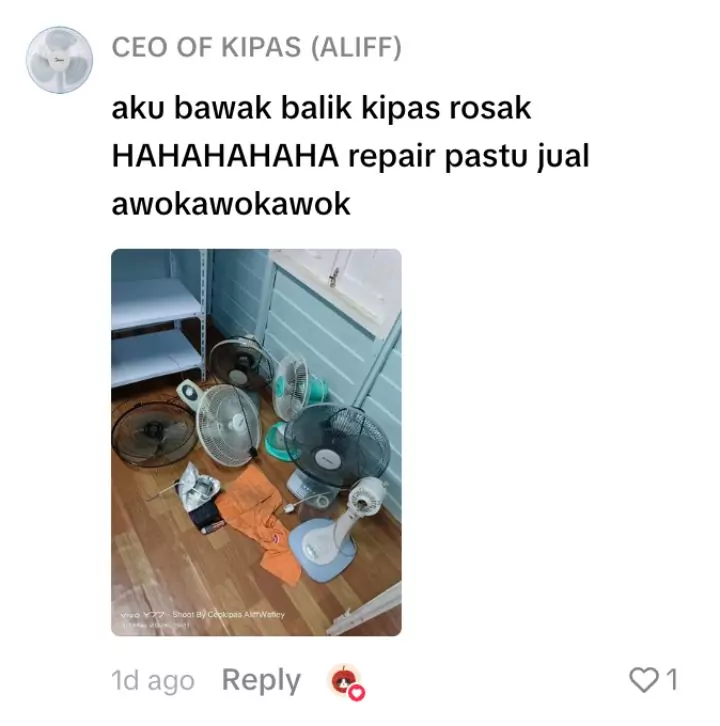
Task: Tap the 'HAHAHAHAHA repair pastu jual' text line
Action: 350,156
